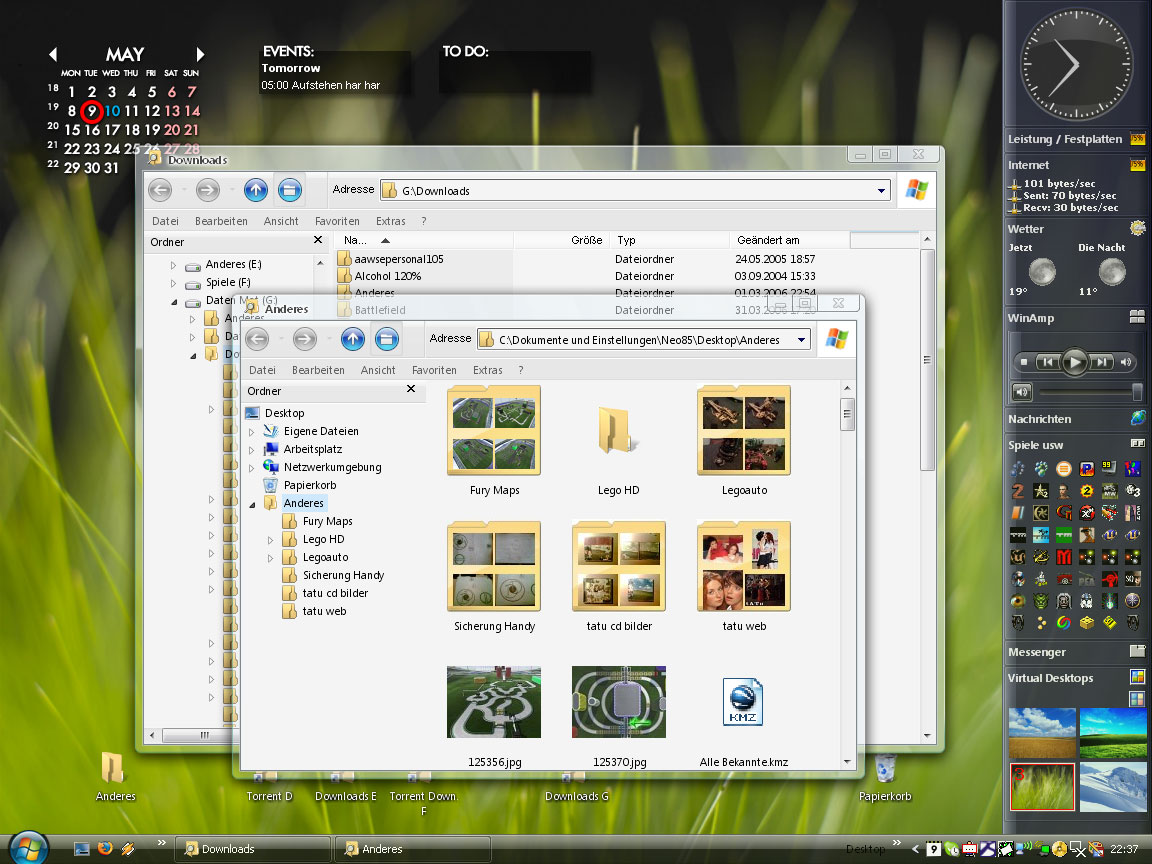This screenshot has height=864, width=1152.
Task: Click the Windows Start orb
Action: 29,847
